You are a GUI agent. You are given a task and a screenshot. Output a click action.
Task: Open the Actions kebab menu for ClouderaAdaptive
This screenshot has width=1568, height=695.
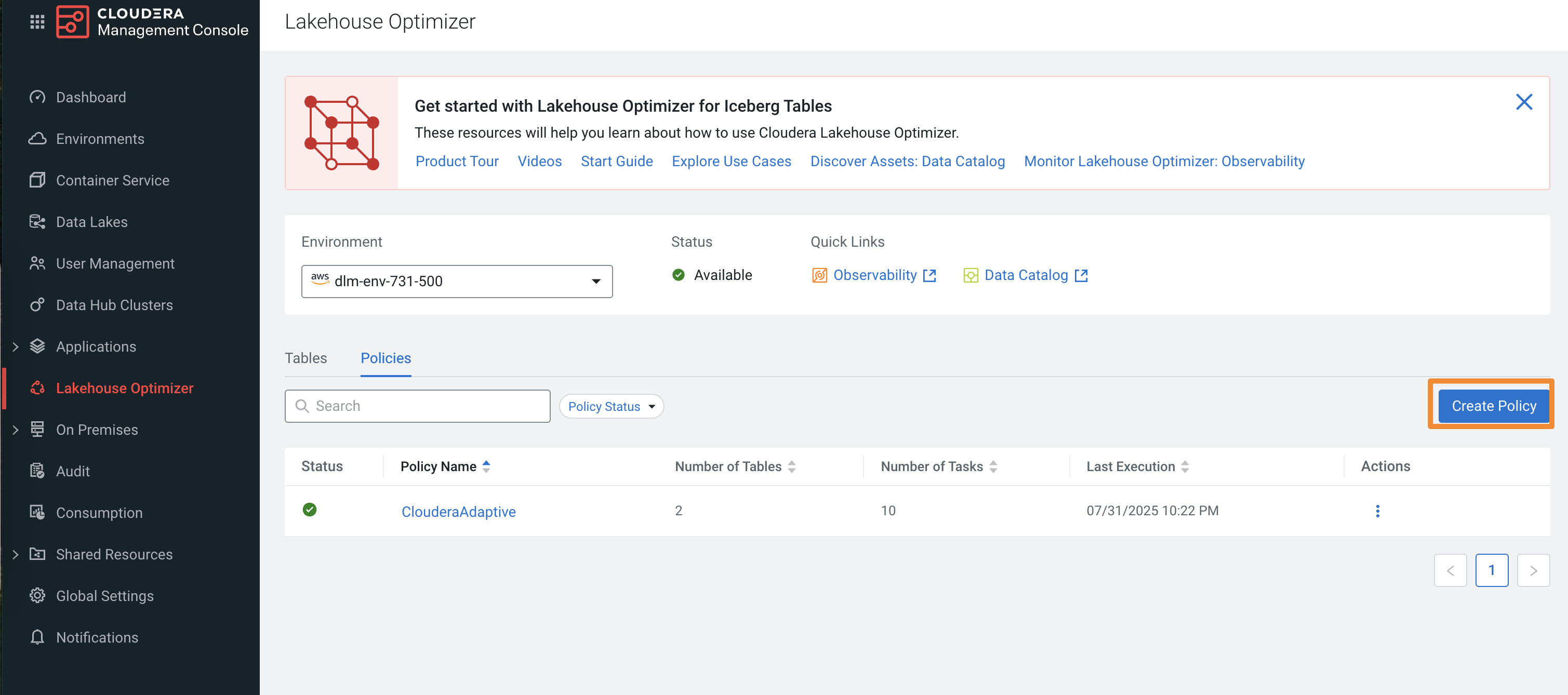point(1377,511)
